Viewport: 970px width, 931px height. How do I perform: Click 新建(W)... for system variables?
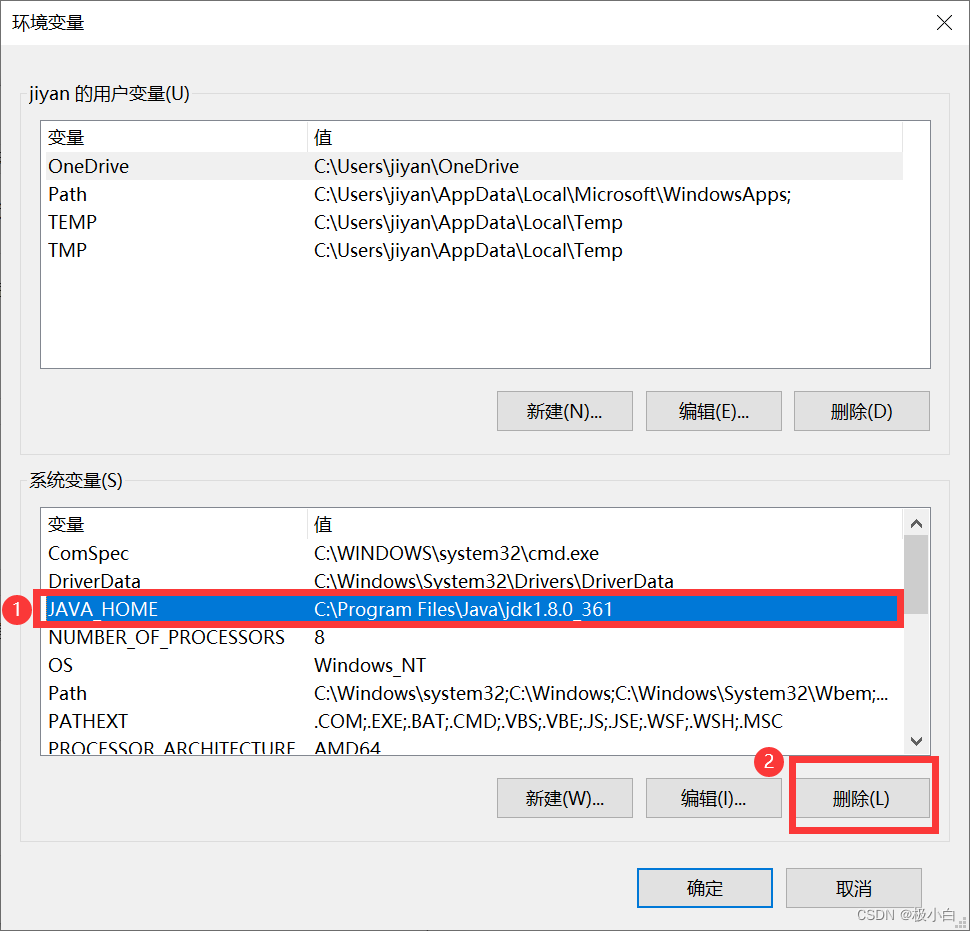click(x=565, y=798)
